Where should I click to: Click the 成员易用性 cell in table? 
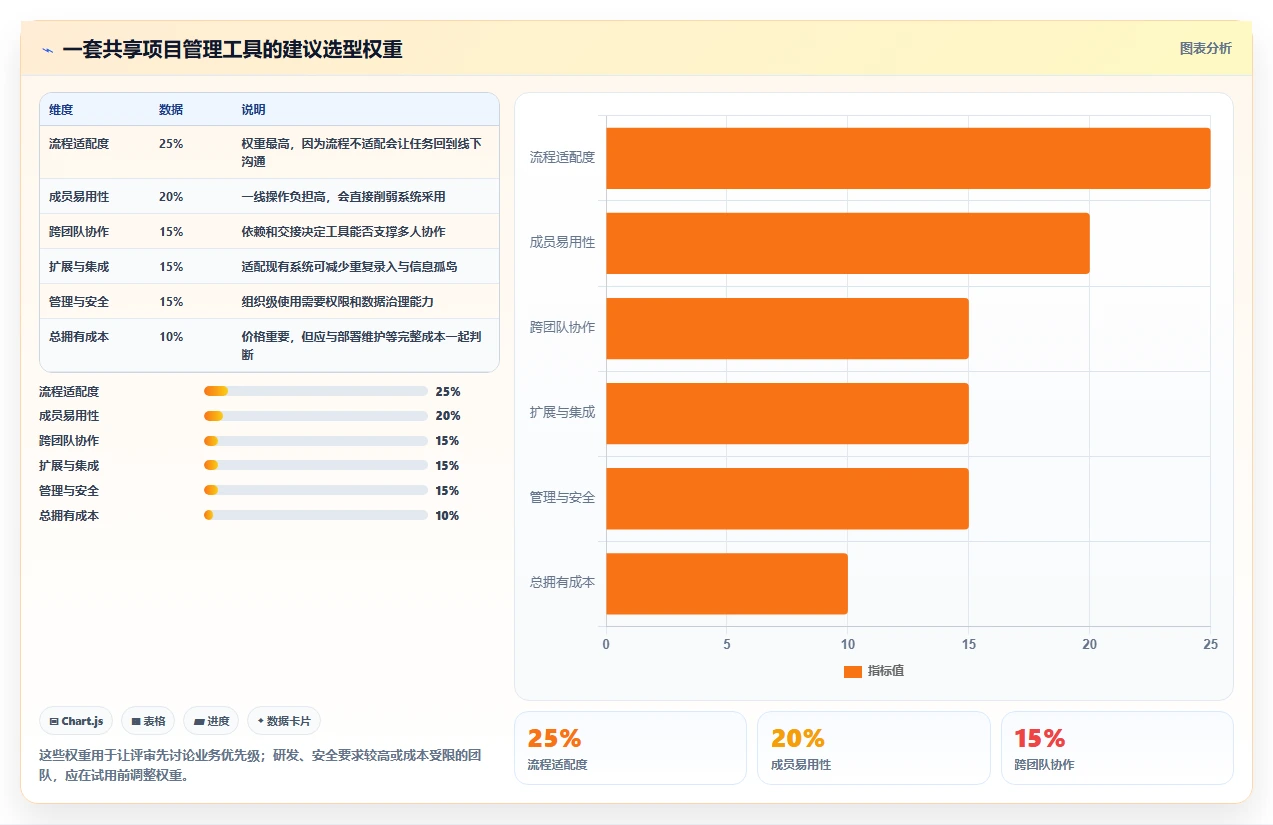[79, 197]
